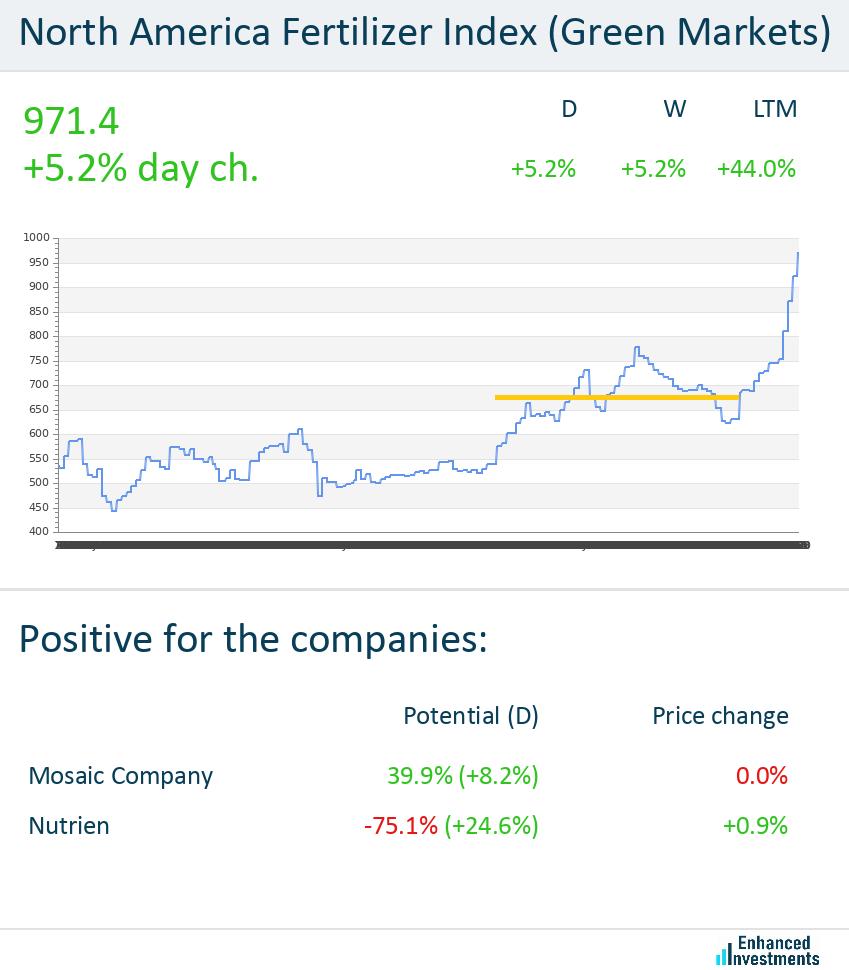The width and height of the screenshot is (849, 970).
Task: Click the North America Fertilizer Index title
Action: point(424,33)
